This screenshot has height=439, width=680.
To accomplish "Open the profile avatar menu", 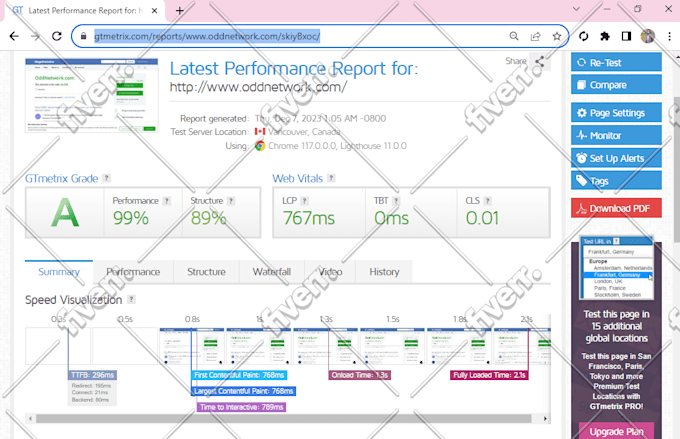I will [647, 36].
